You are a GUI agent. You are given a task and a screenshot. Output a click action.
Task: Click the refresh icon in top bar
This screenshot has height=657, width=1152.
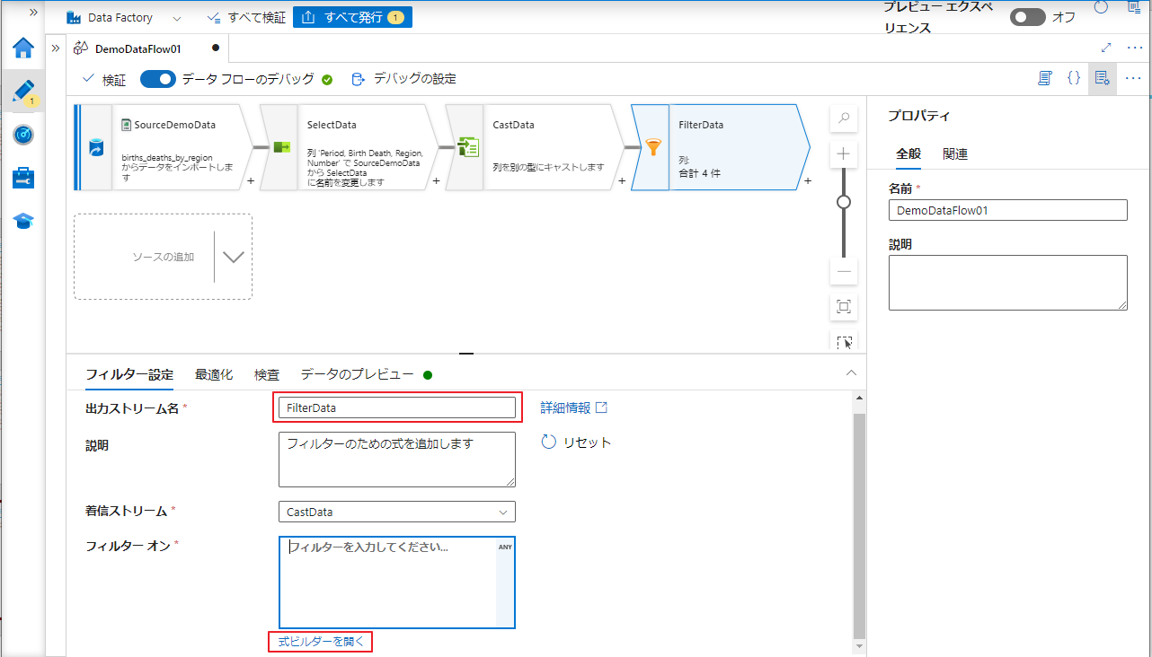pyautogui.click(x=1101, y=8)
